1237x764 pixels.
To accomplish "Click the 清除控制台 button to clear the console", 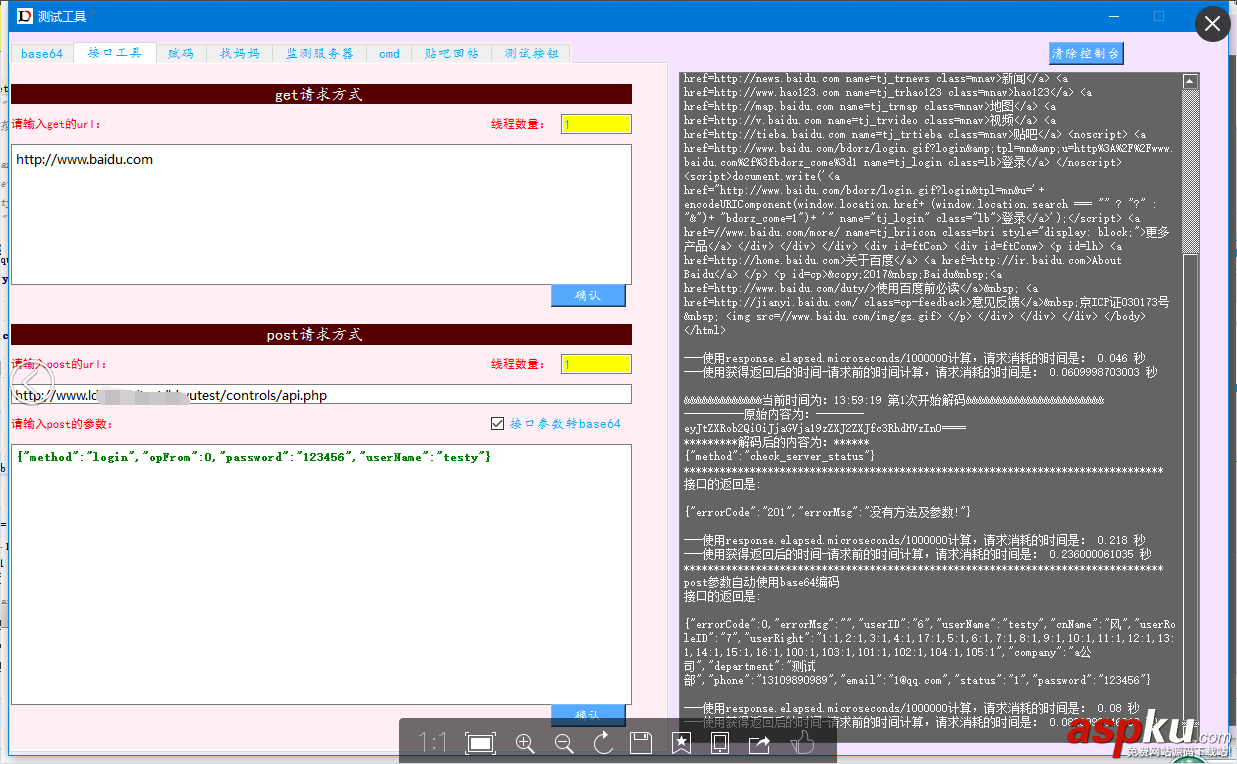I will [x=1086, y=53].
